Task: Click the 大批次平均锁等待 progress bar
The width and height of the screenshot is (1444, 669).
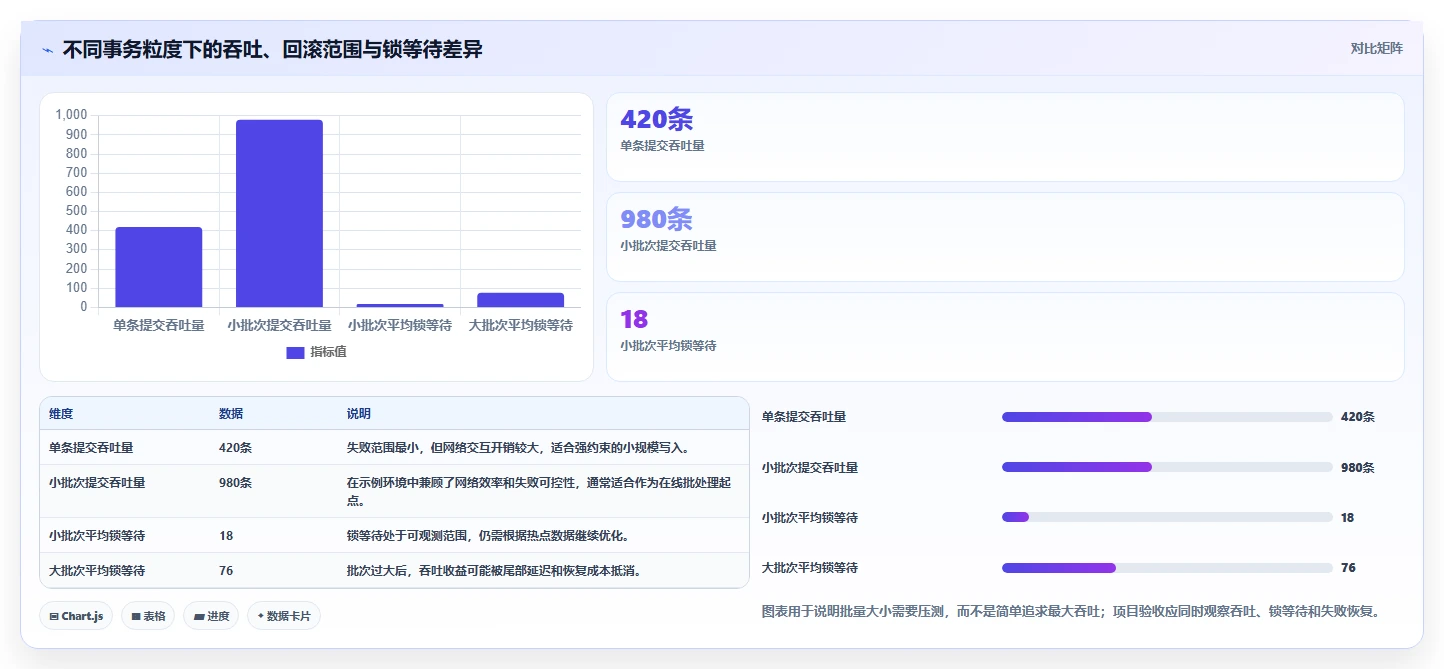Action: tap(1167, 568)
